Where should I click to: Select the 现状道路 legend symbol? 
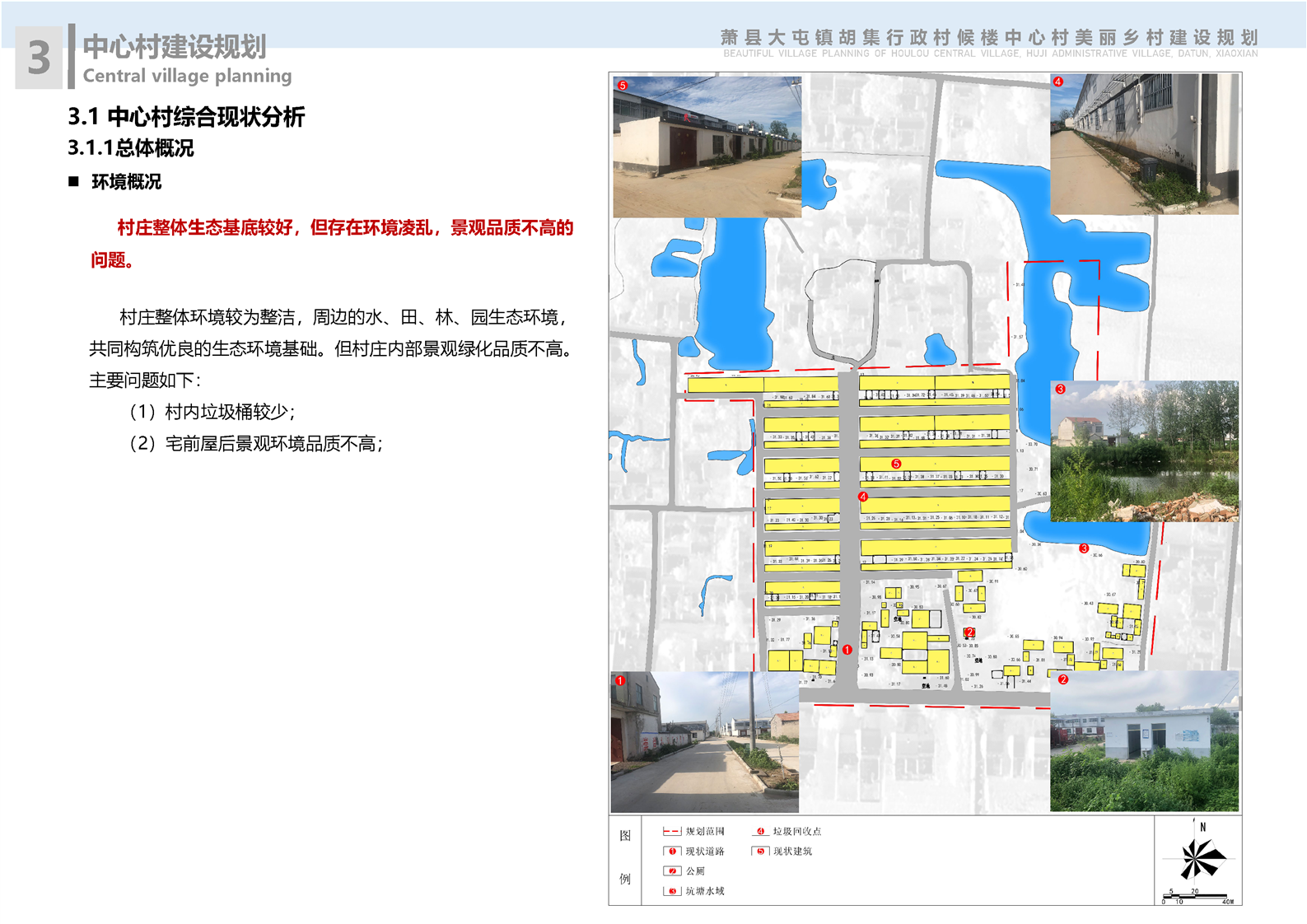coord(671,852)
